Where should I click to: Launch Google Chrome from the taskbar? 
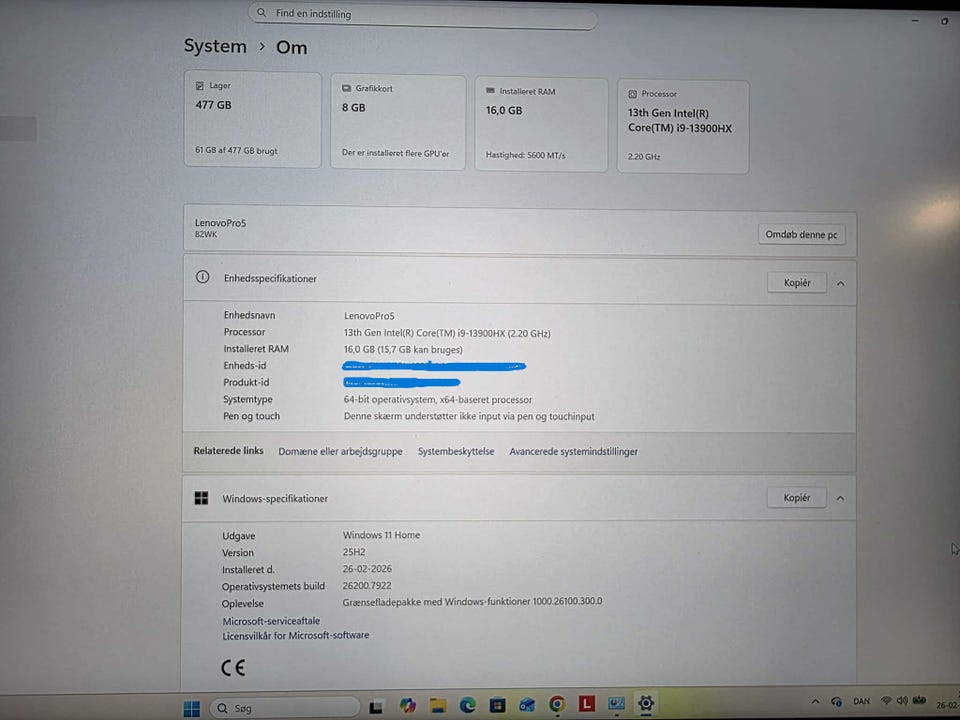(557, 705)
